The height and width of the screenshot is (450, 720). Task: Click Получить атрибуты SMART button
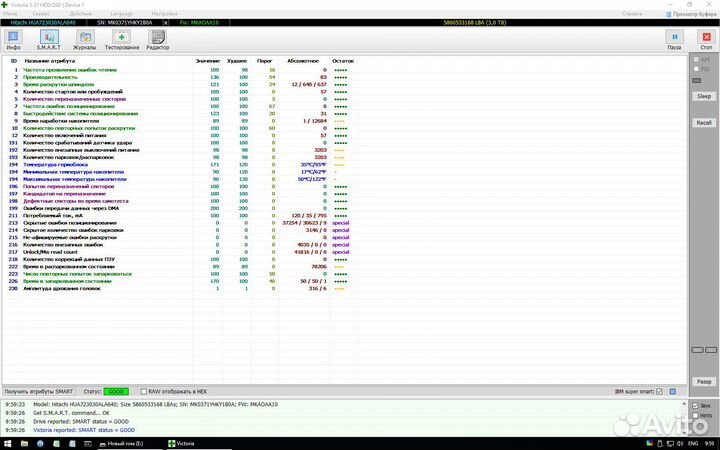point(38,391)
